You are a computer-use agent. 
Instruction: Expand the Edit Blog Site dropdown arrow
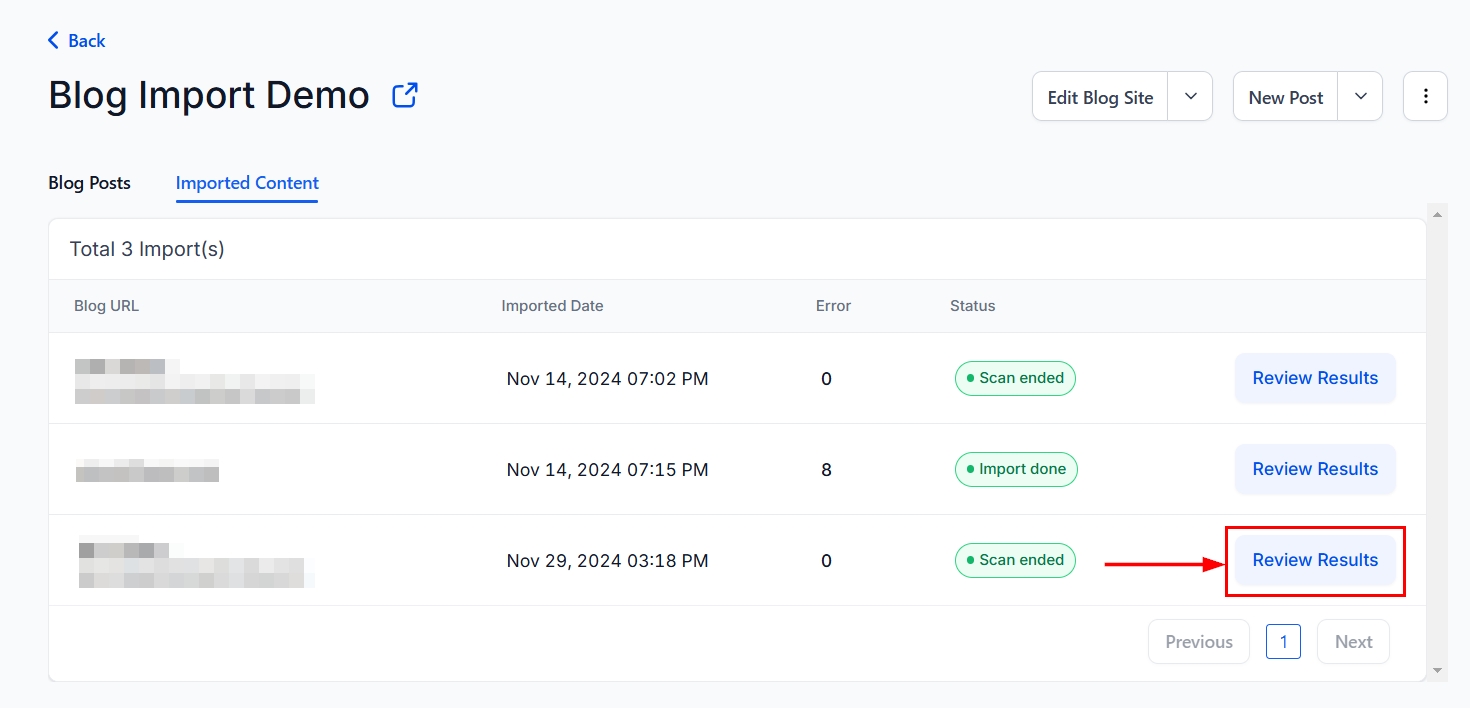[x=1190, y=97]
